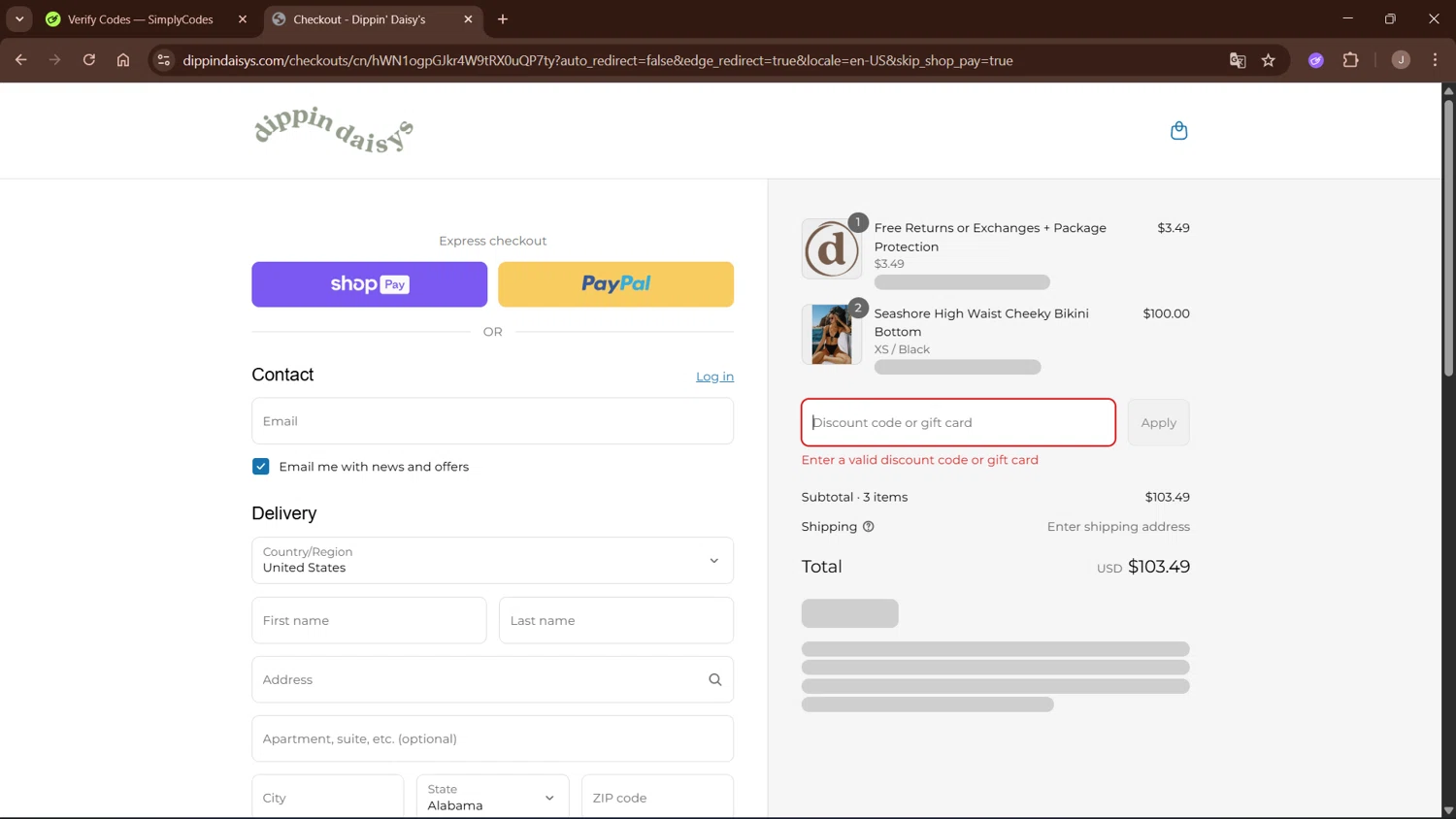Open Chrome three-dot menu
This screenshot has width=1456, height=819.
[x=1435, y=60]
